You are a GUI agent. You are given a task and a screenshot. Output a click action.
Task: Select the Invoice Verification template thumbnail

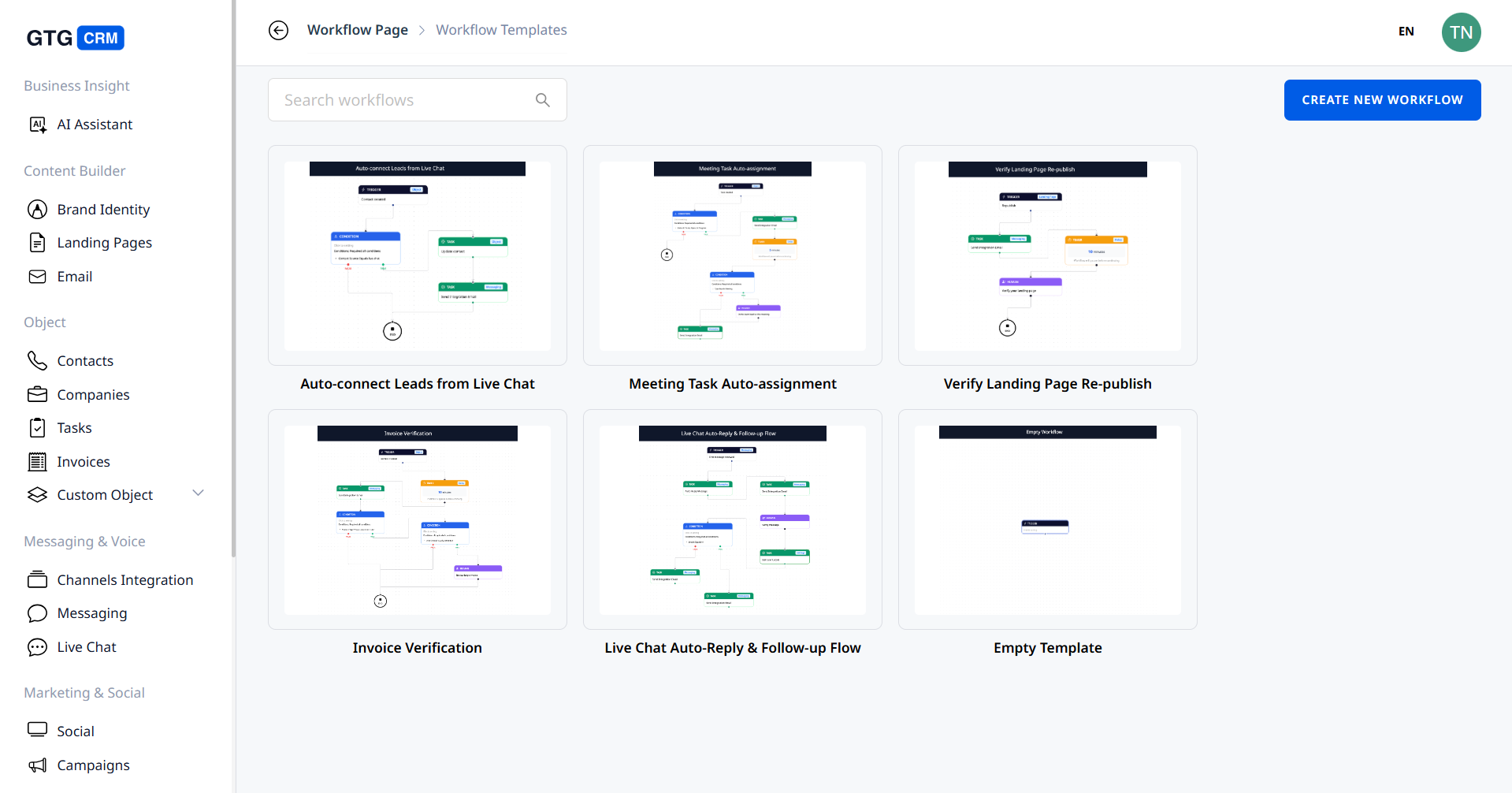click(418, 519)
